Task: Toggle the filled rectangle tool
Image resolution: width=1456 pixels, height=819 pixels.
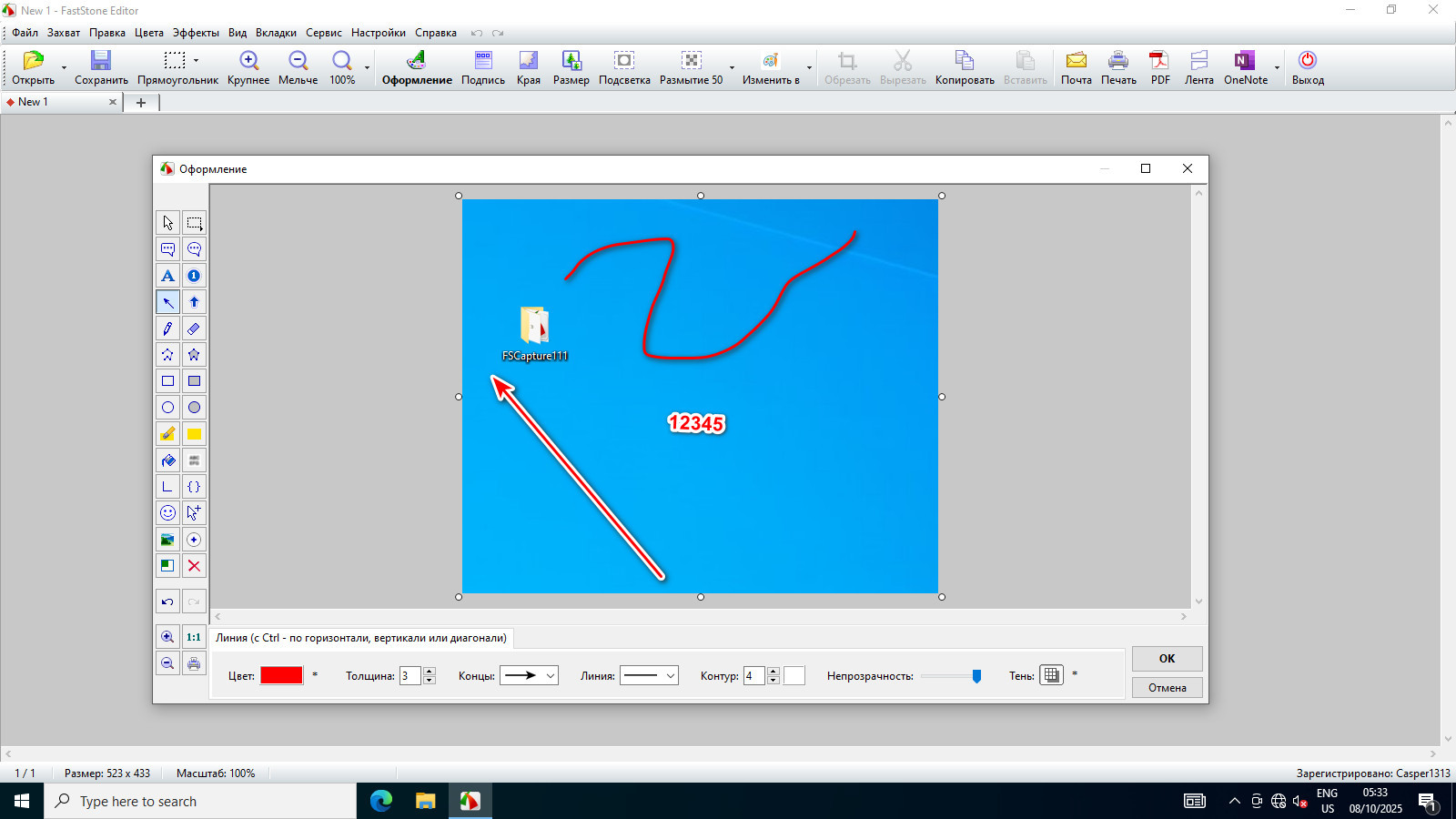Action: coord(194,381)
